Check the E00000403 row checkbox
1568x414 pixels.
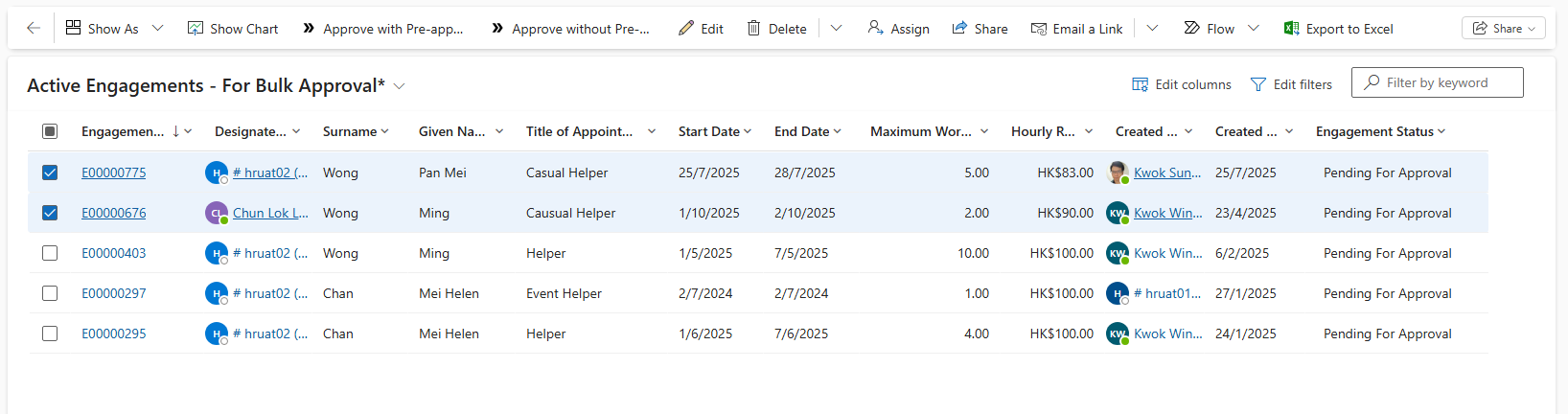pyautogui.click(x=50, y=253)
